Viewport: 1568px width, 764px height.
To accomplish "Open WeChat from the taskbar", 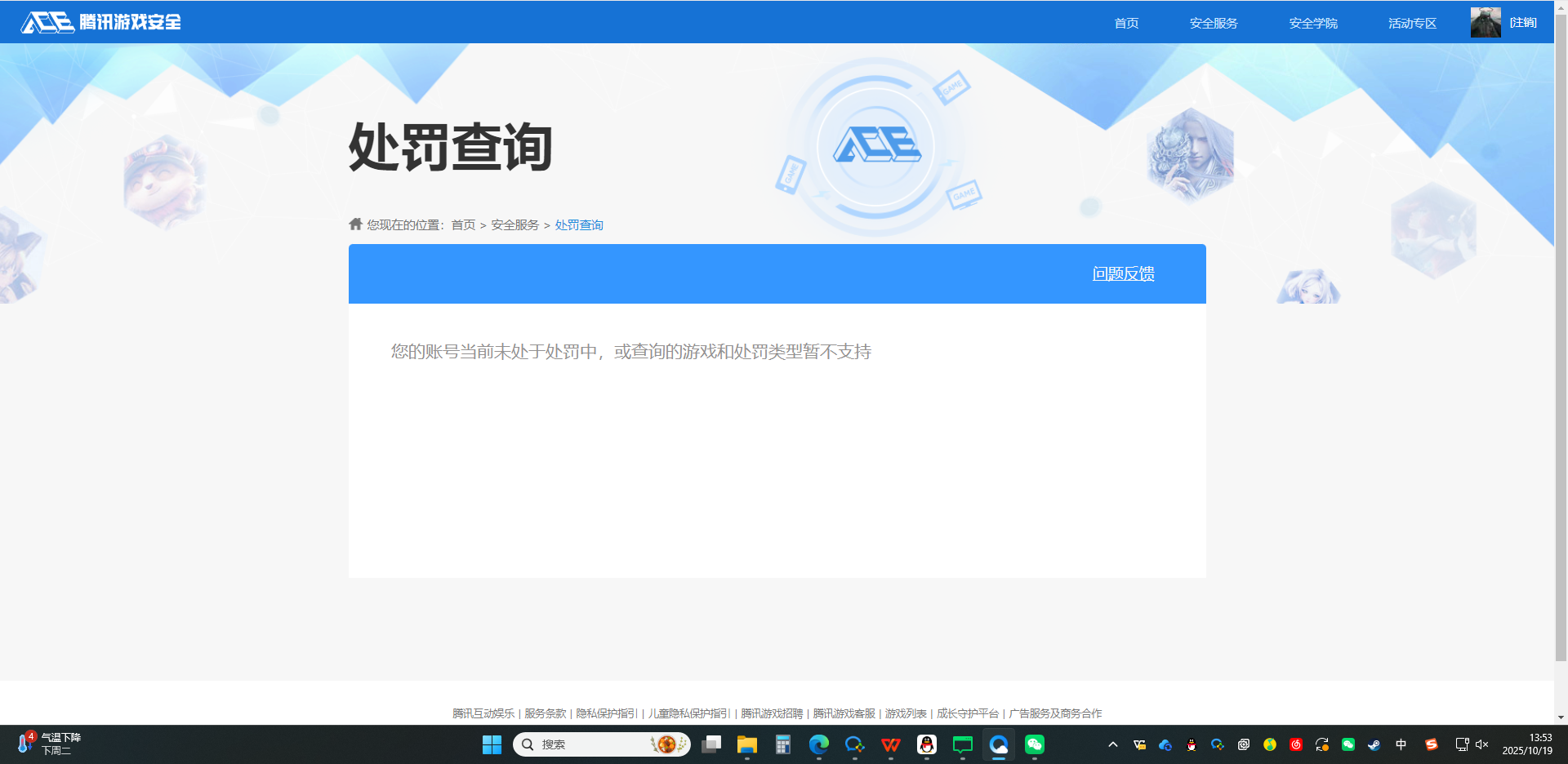I will click(x=1035, y=744).
